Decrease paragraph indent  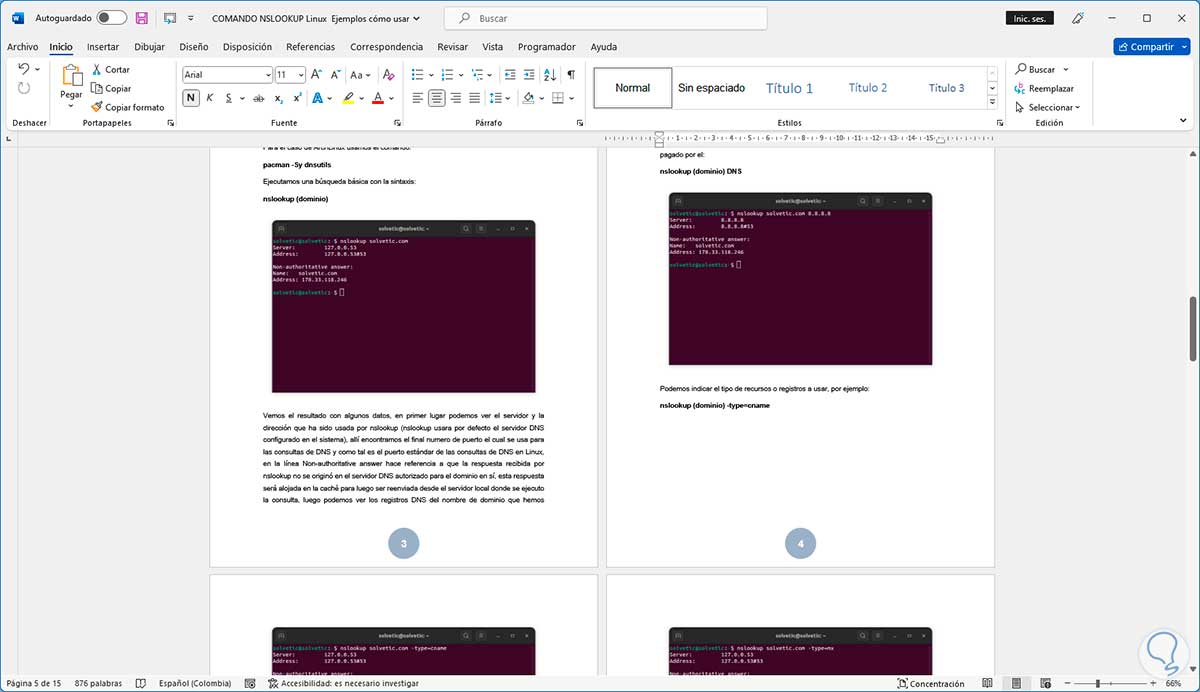(510, 74)
